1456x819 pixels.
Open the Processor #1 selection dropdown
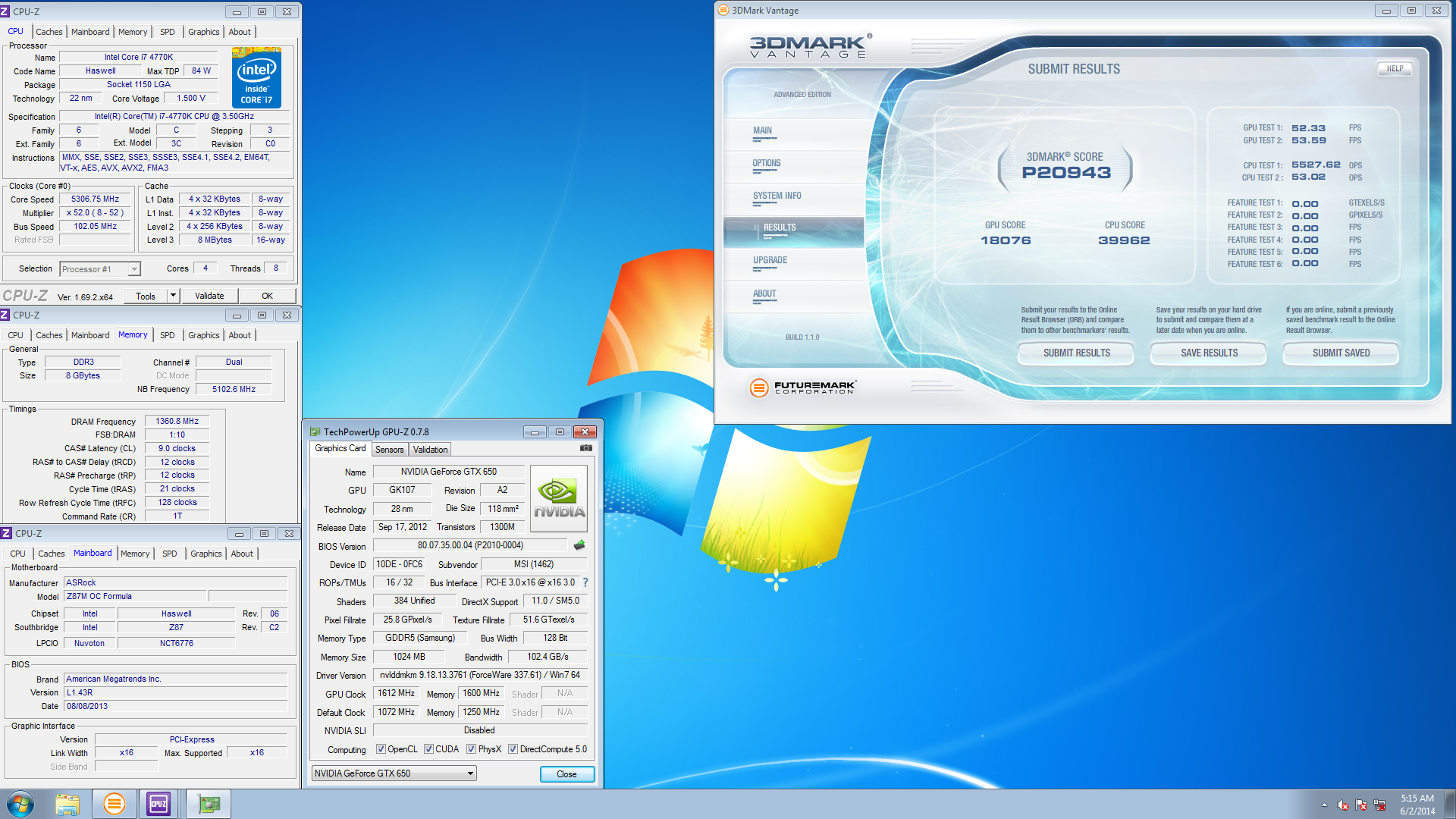pyautogui.click(x=100, y=269)
